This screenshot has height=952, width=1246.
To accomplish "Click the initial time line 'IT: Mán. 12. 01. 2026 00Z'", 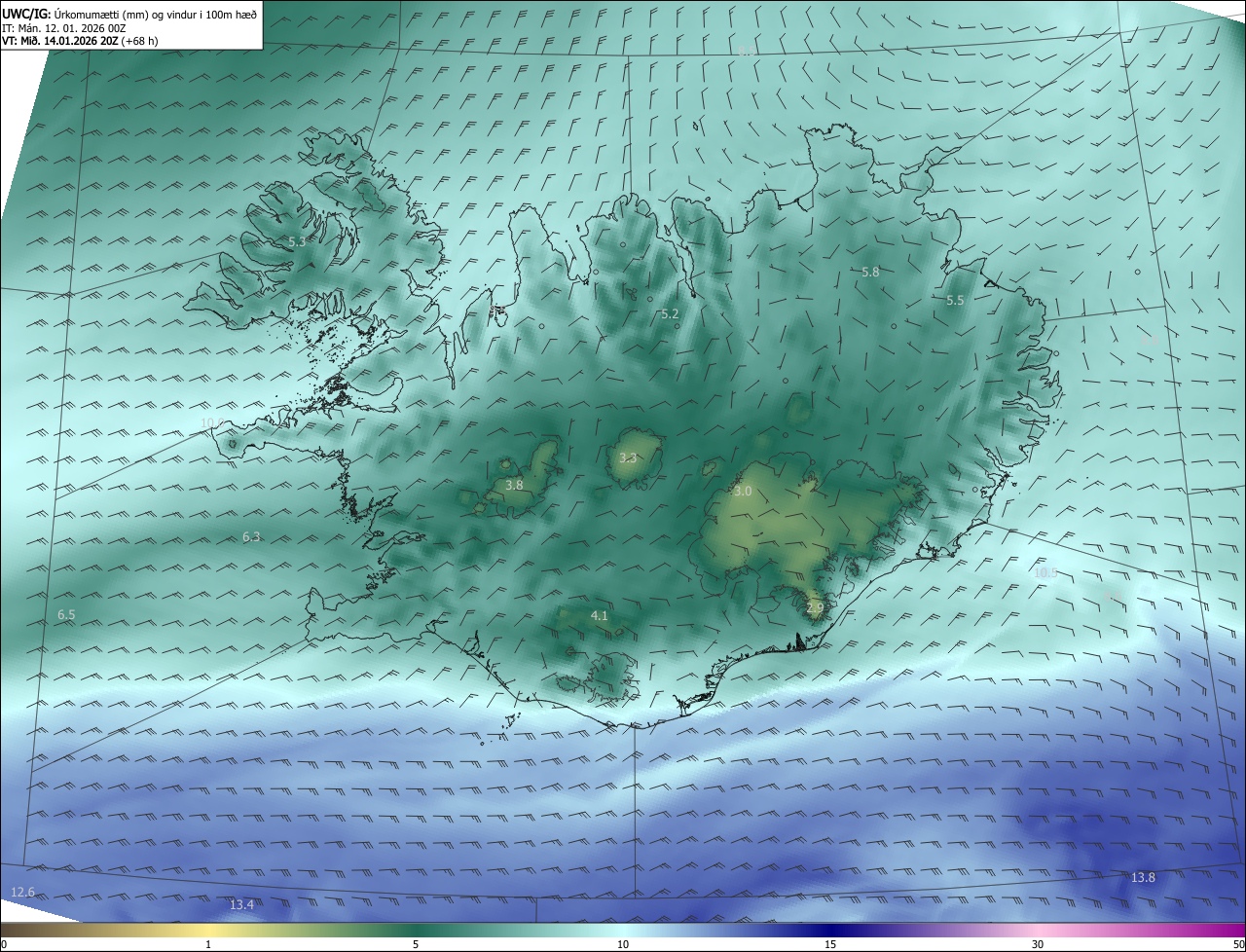I will click(63, 28).
